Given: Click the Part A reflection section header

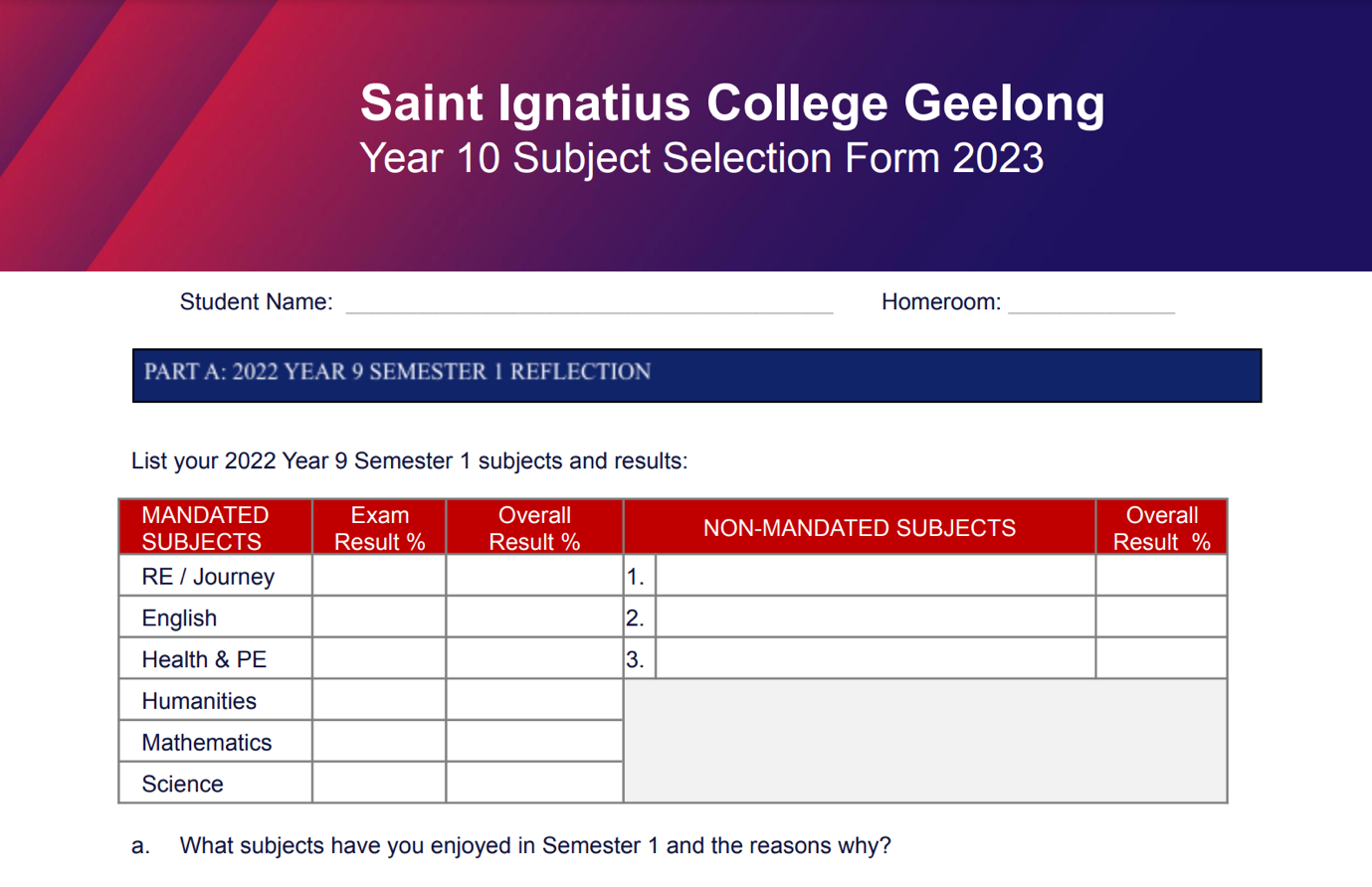Looking at the screenshot, I should [x=696, y=375].
